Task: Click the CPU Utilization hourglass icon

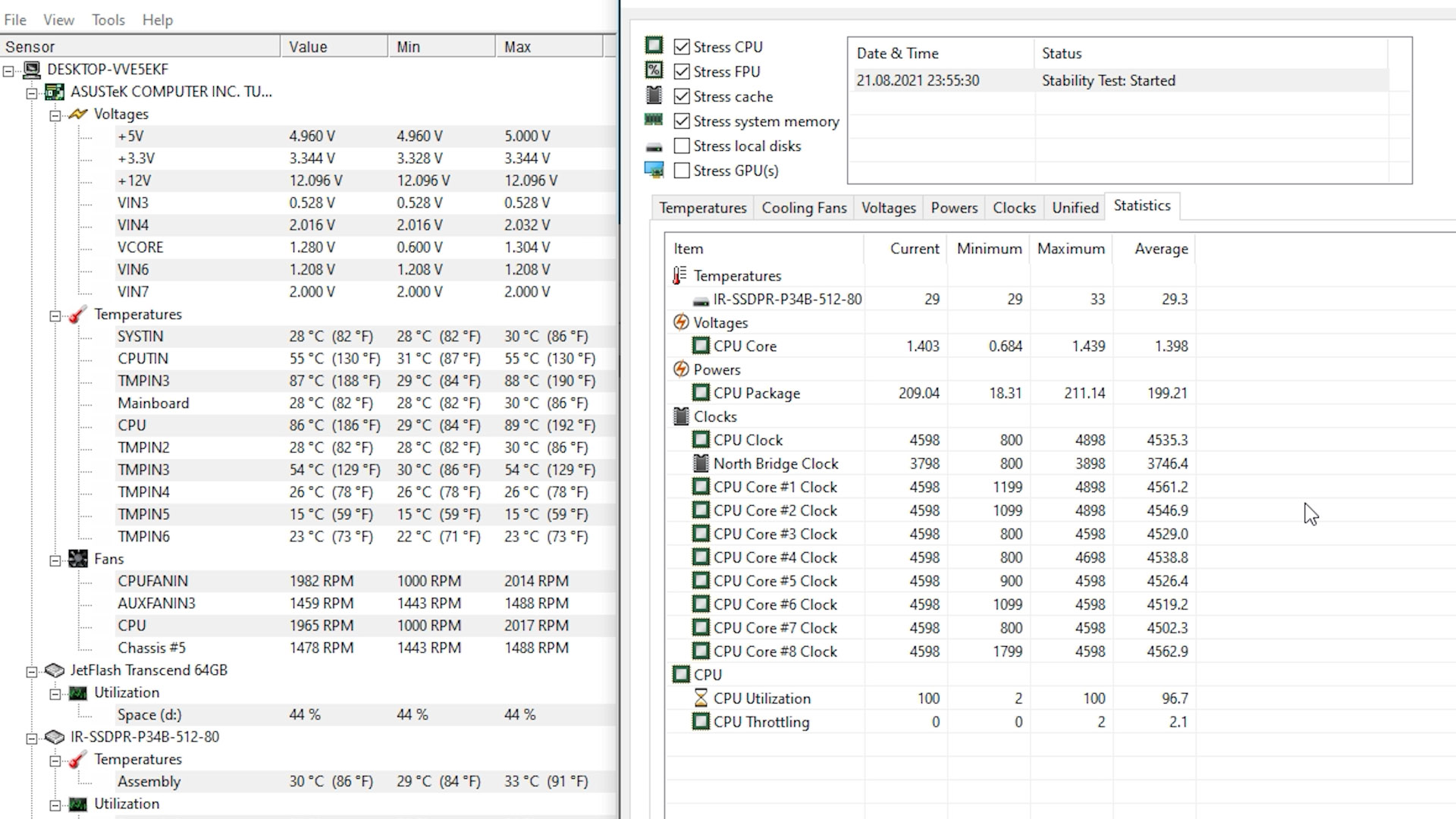Action: [701, 698]
